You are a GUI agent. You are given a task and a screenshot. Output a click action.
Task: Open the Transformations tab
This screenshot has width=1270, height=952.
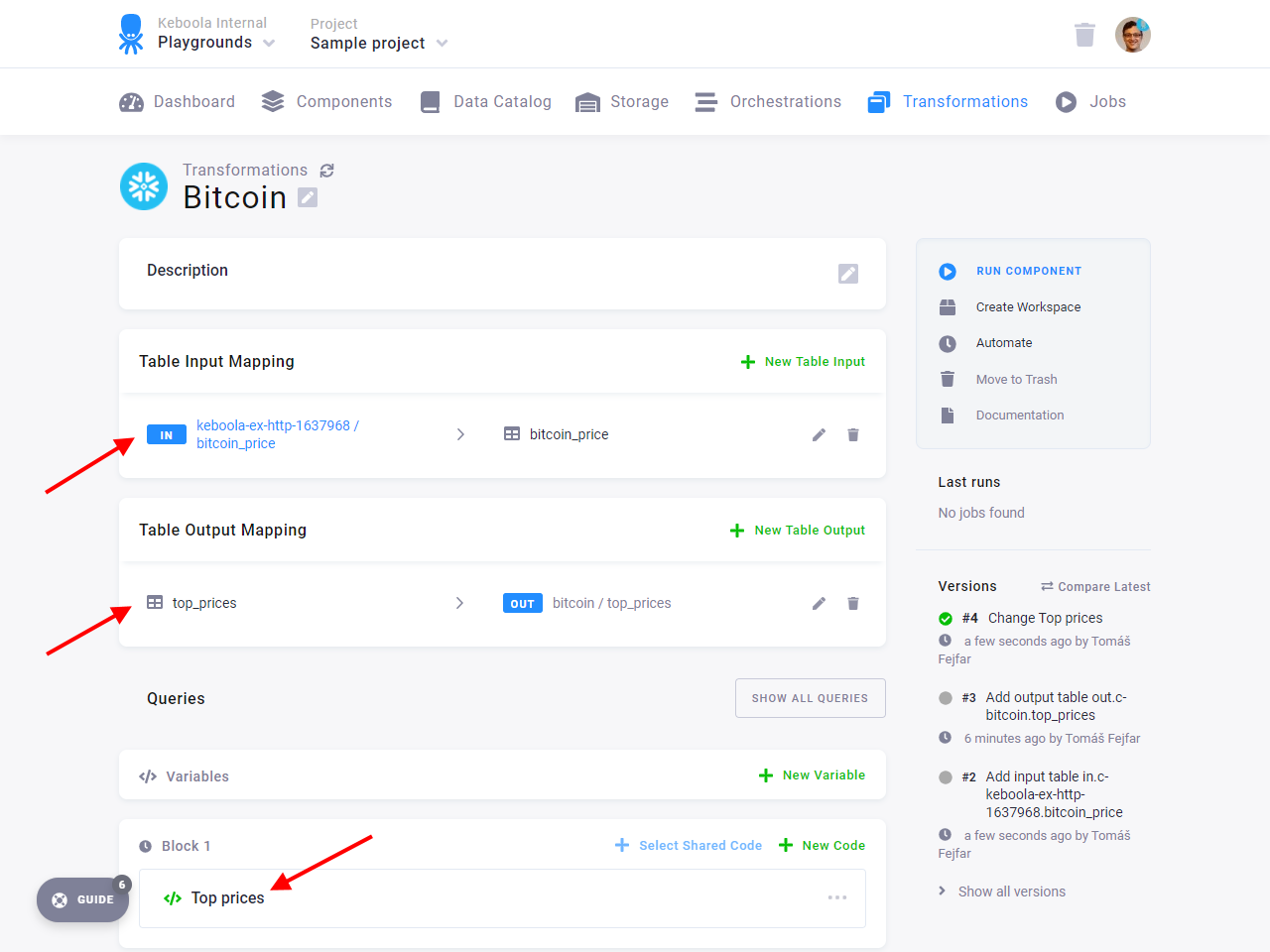pyautogui.click(x=948, y=101)
